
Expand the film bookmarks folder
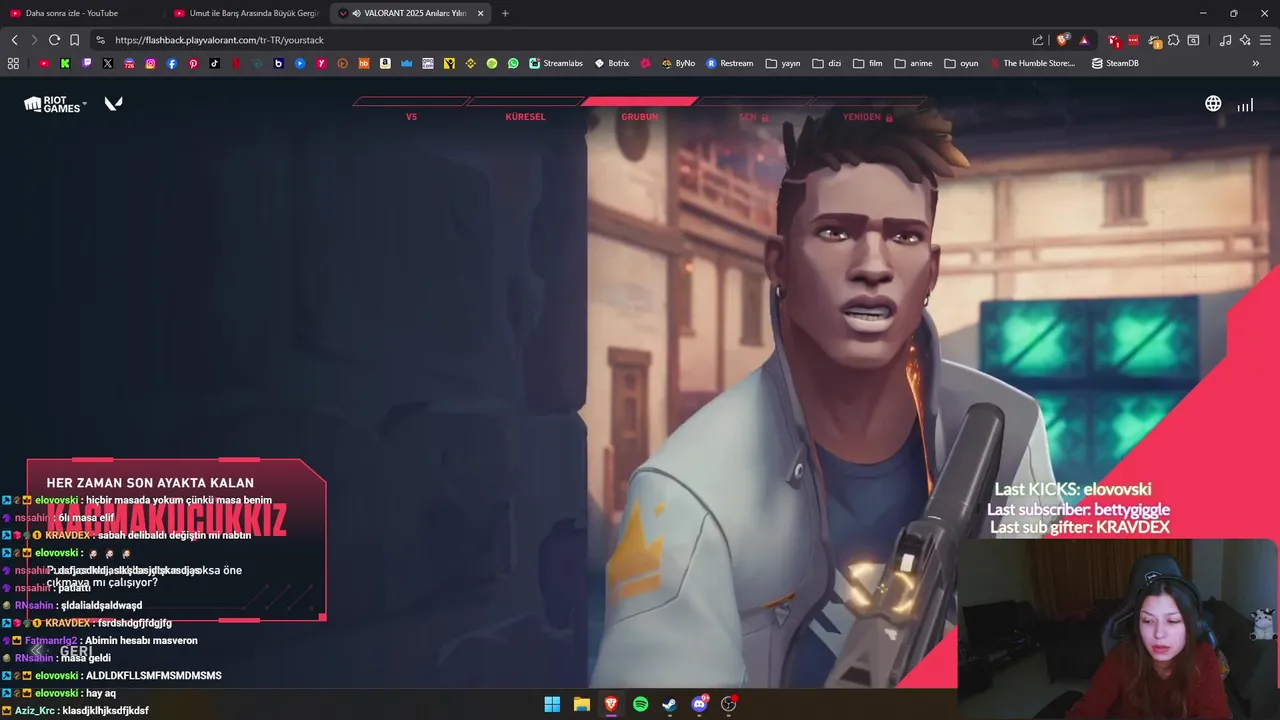coord(868,63)
